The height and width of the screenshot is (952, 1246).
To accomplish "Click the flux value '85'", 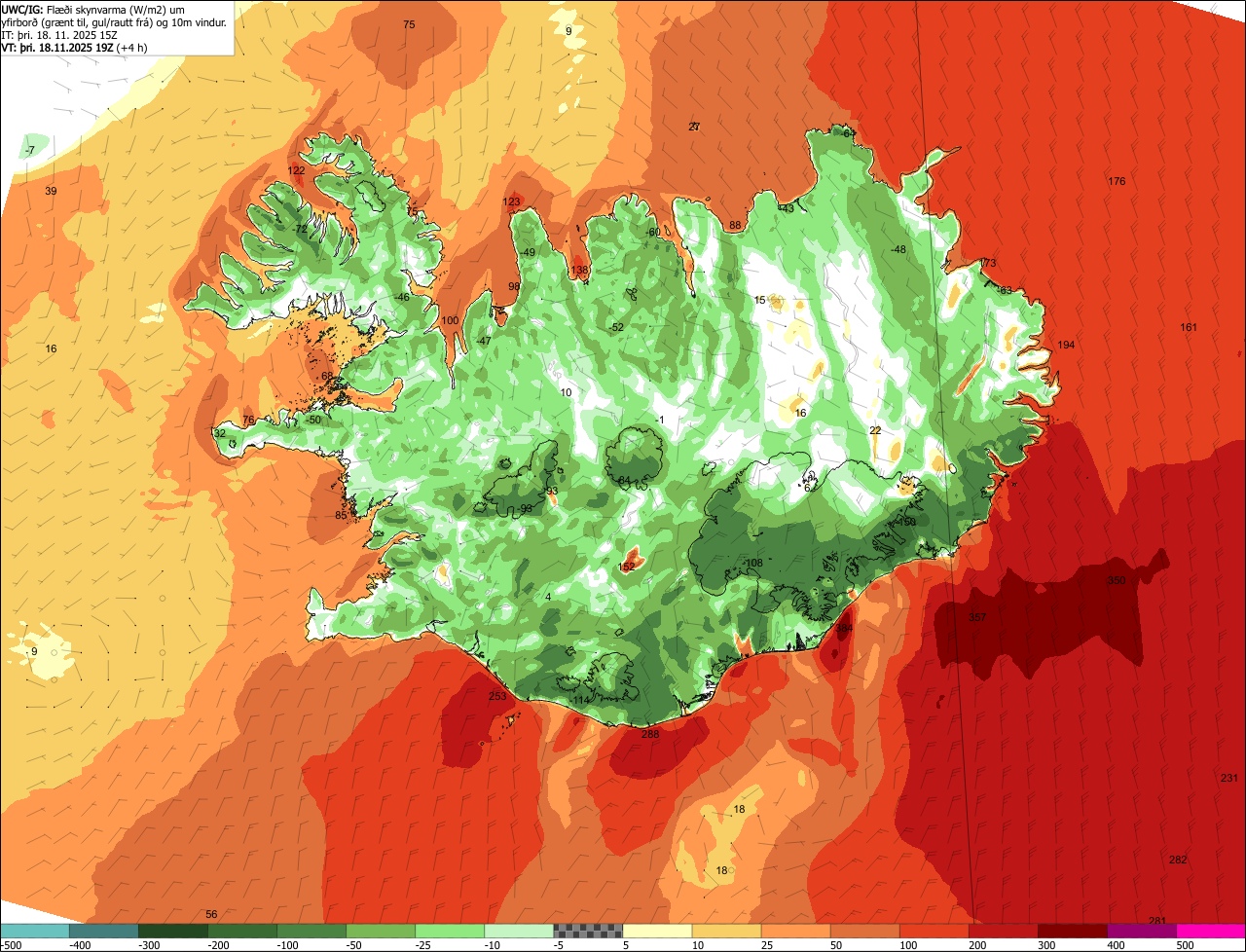I will pyautogui.click(x=341, y=515).
